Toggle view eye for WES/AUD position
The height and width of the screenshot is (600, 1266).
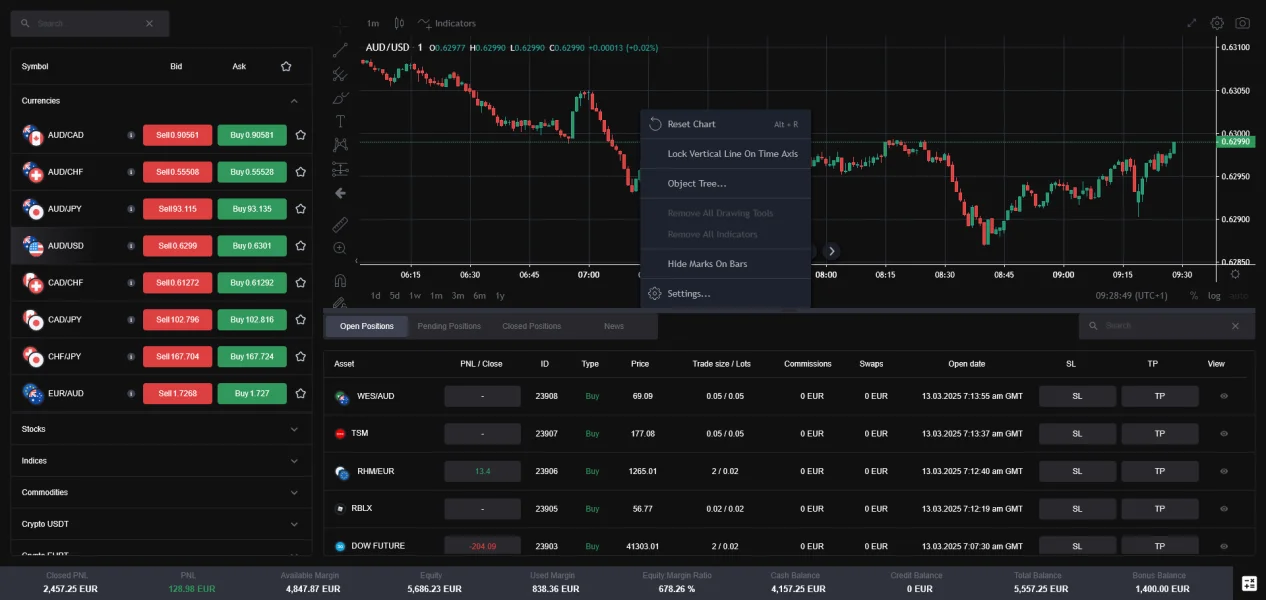[1224, 396]
